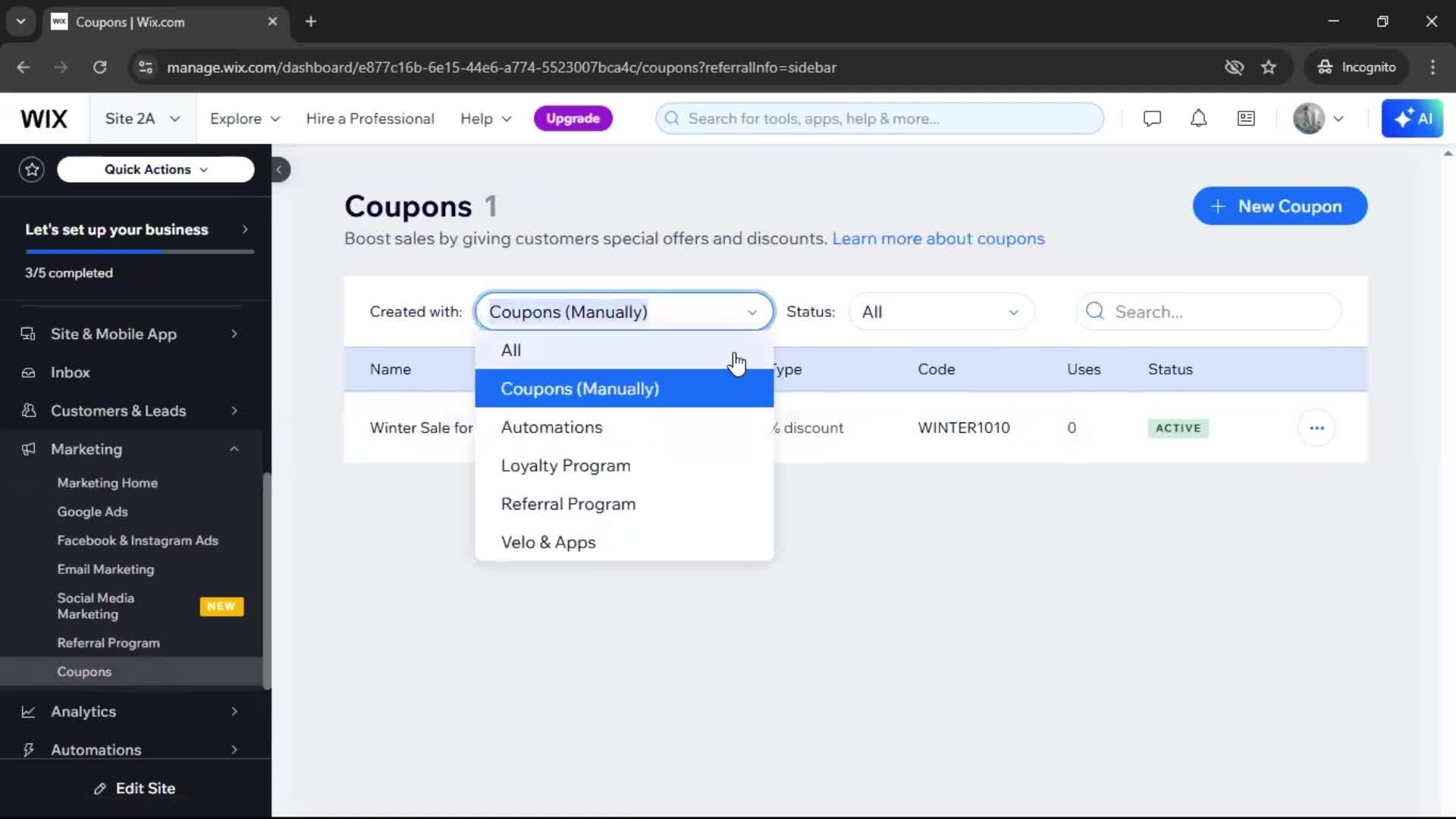
Task: Open Google Ads in sidebar
Action: pos(93,512)
